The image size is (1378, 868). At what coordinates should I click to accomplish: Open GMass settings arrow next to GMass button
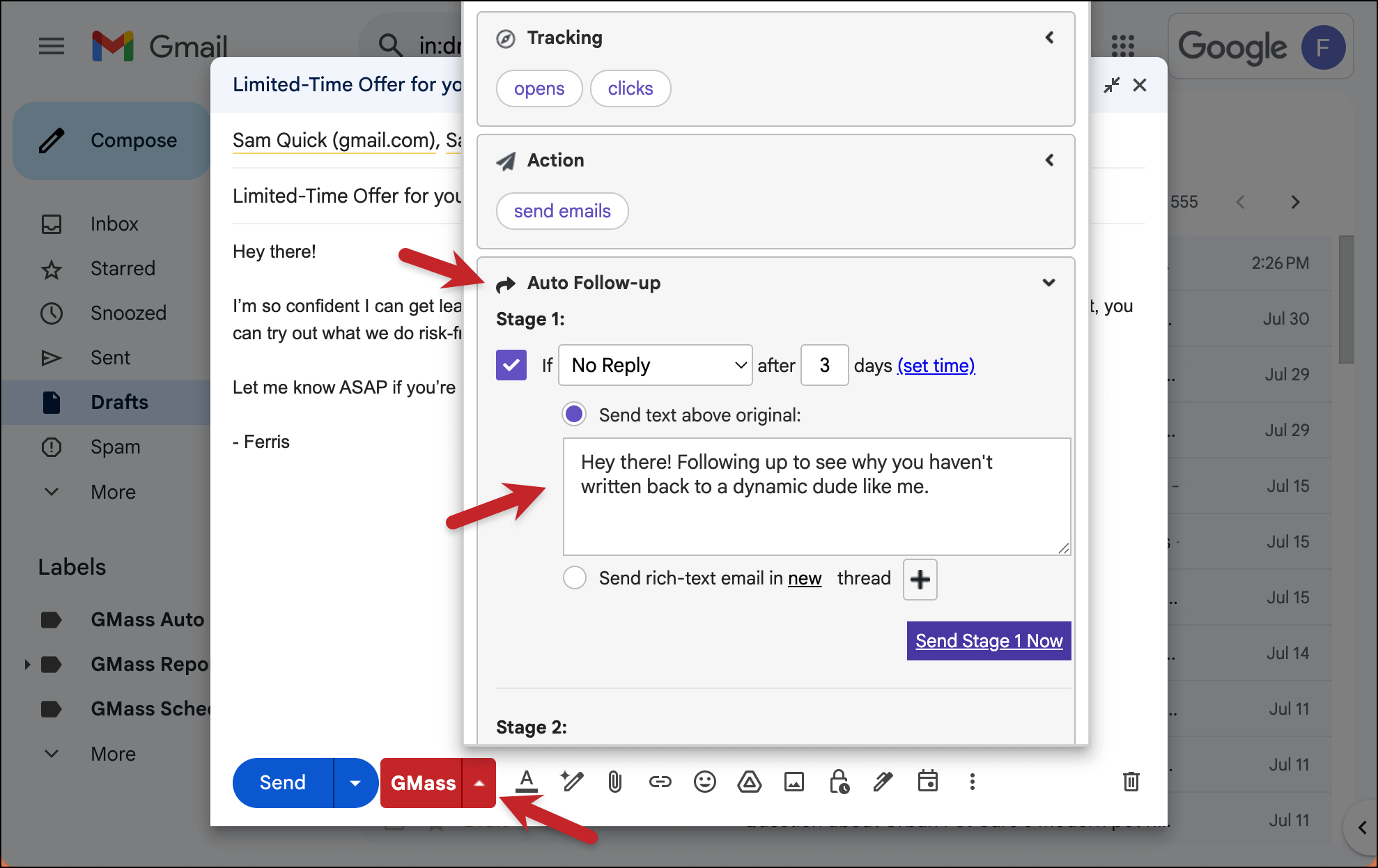pos(479,783)
